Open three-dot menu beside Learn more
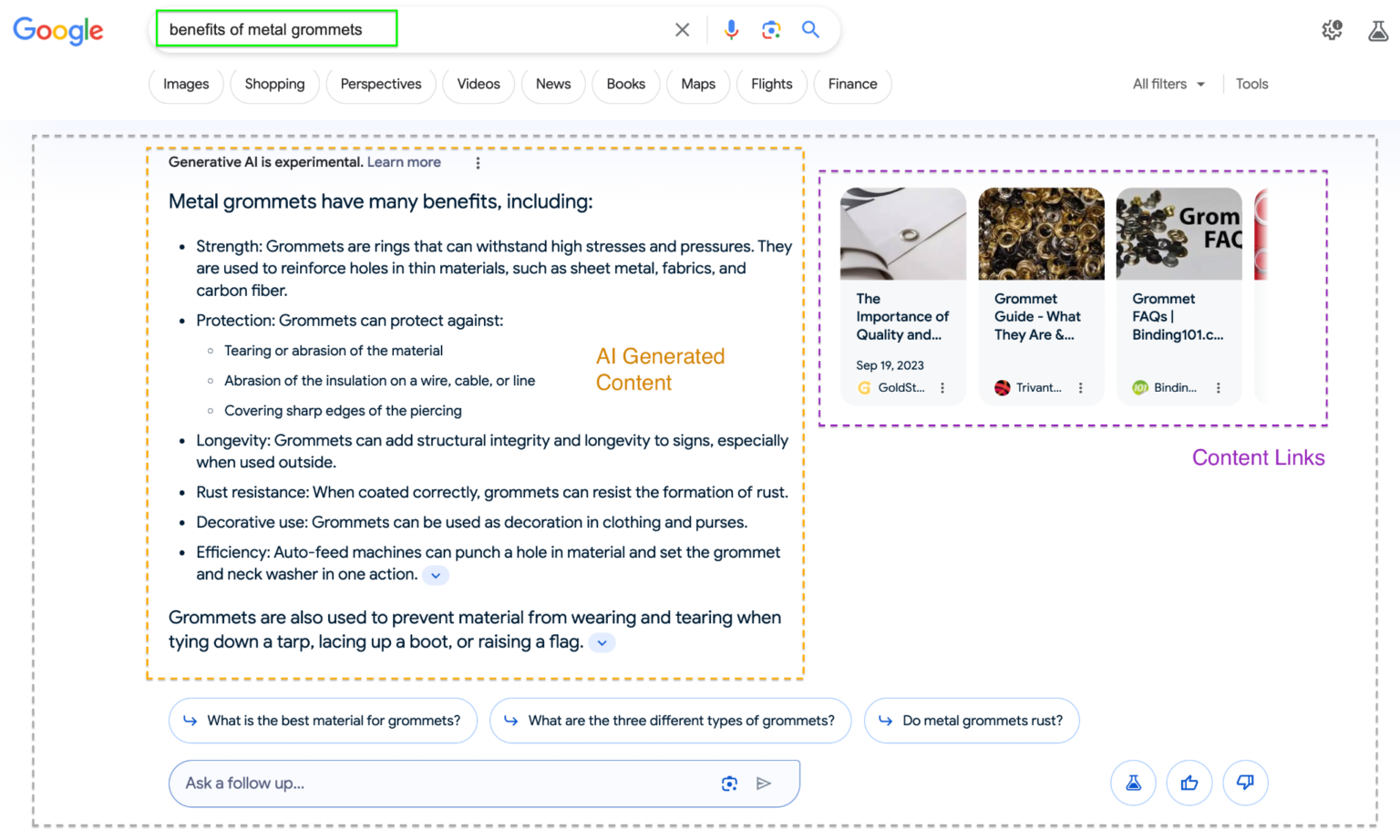Image resolution: width=1400 pixels, height=840 pixels. 478,163
